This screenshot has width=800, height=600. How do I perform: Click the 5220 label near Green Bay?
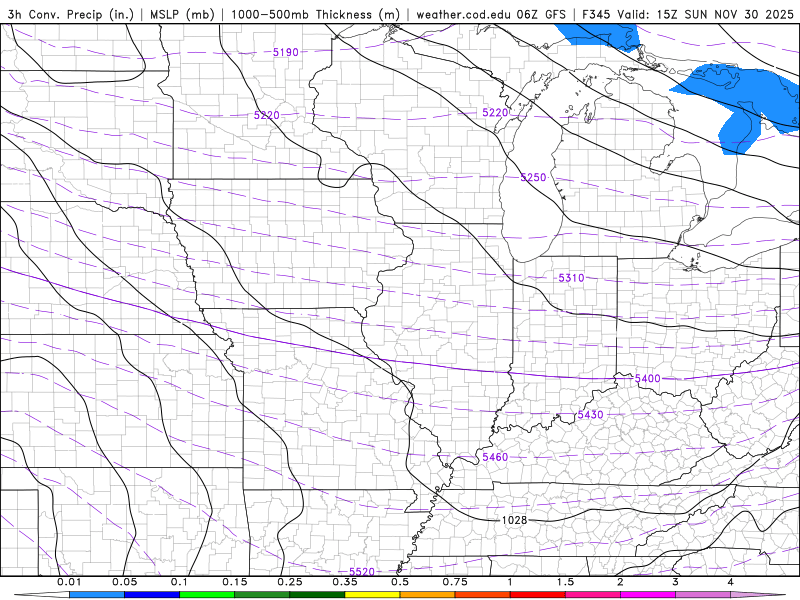click(x=495, y=113)
